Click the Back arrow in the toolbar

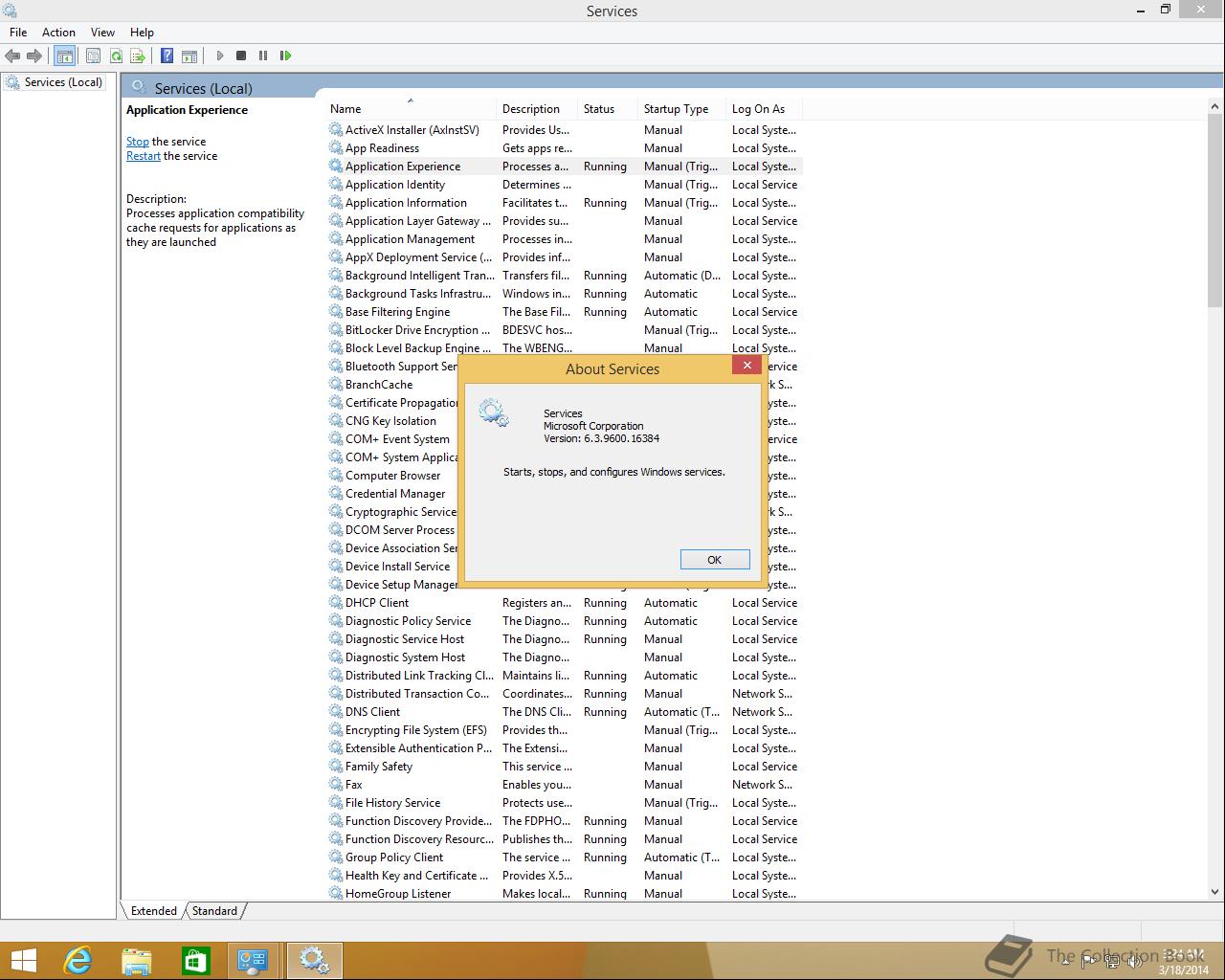pos(12,56)
